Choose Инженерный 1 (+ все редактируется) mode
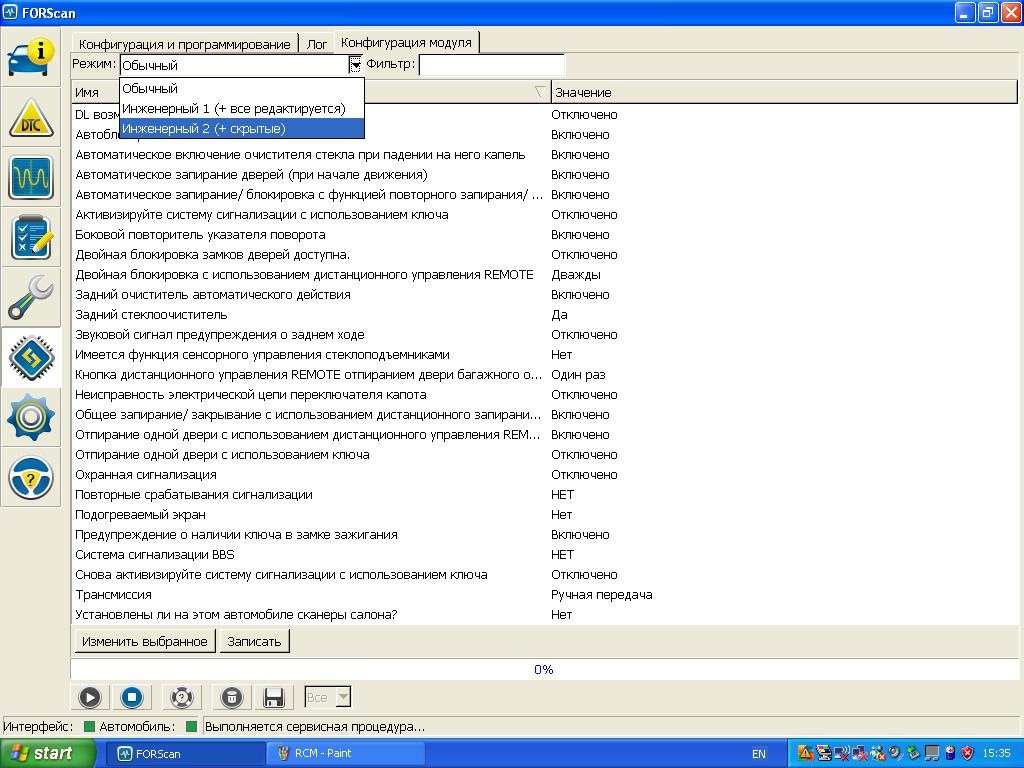The width and height of the screenshot is (1024, 768). (242, 108)
